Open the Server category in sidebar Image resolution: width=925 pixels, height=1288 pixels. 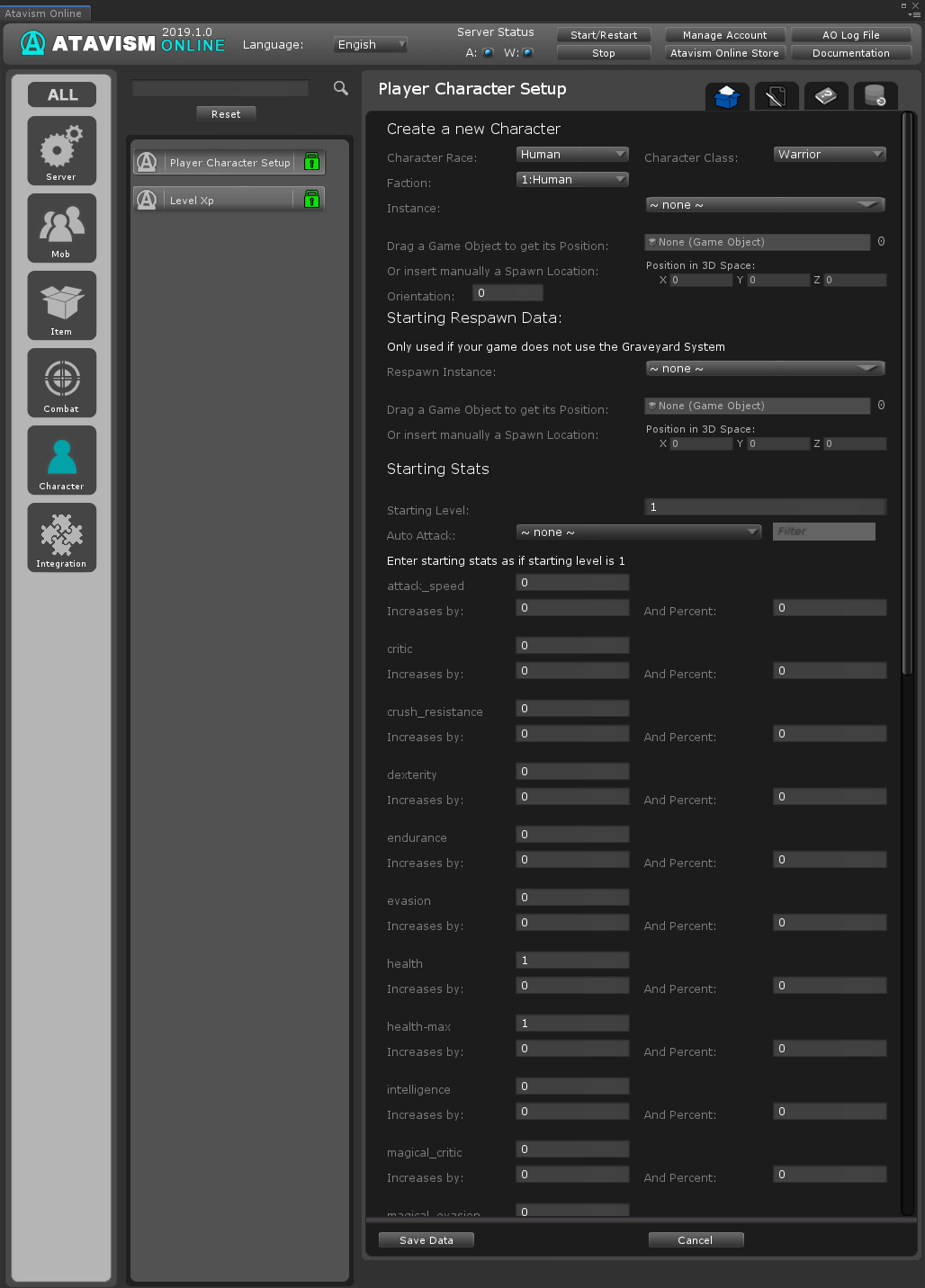click(61, 150)
